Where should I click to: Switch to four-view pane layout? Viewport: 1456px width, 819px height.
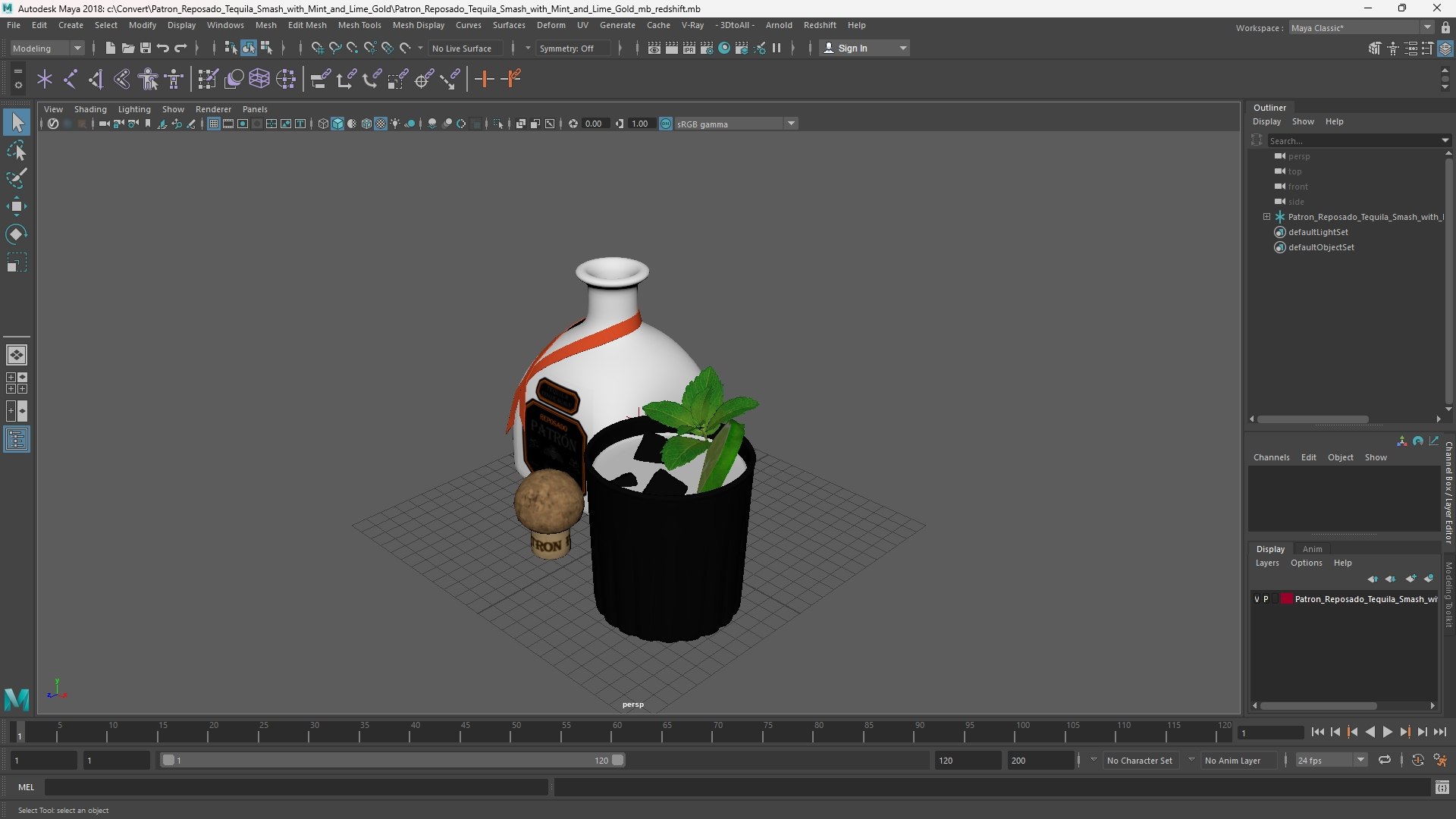point(17,383)
